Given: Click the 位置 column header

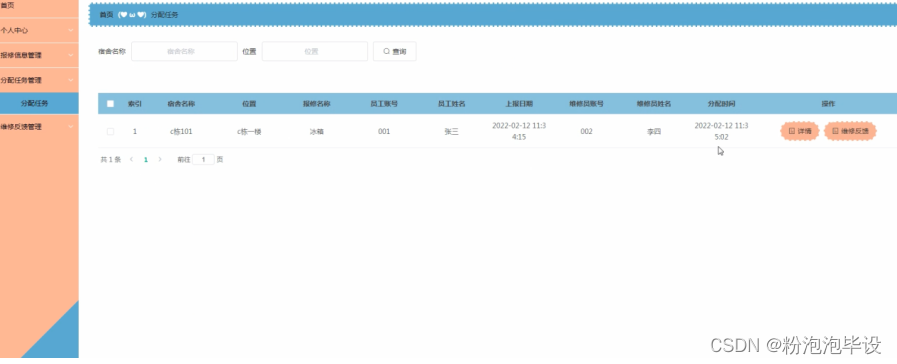Looking at the screenshot, I should pyautogui.click(x=249, y=104).
